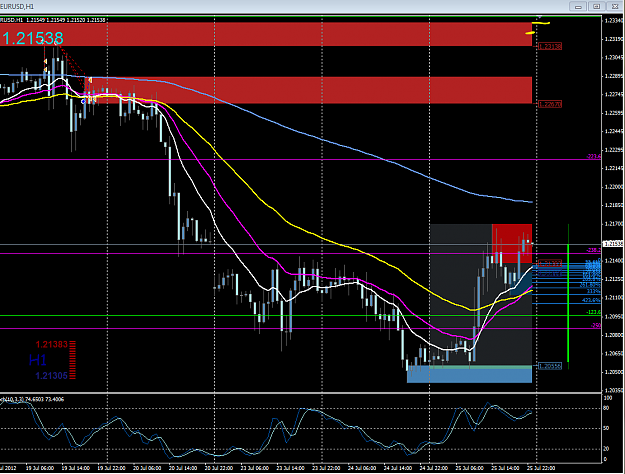Restore the EURUSD,H1 chart window
The width and height of the screenshot is (625, 474).
[596, 6]
